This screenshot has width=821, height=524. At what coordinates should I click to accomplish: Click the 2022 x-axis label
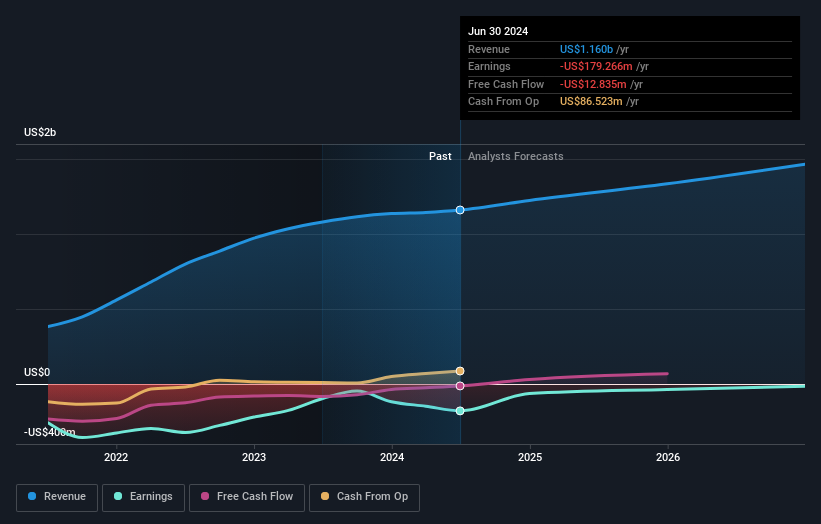(x=116, y=457)
